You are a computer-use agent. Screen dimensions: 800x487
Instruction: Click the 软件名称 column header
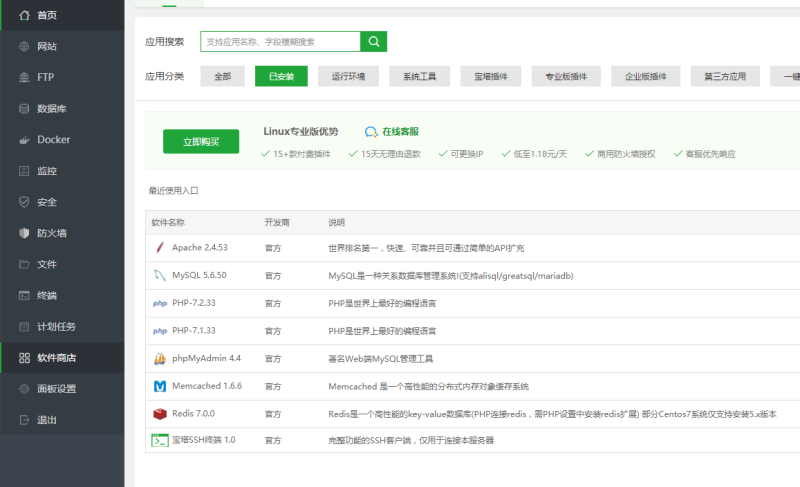168,222
